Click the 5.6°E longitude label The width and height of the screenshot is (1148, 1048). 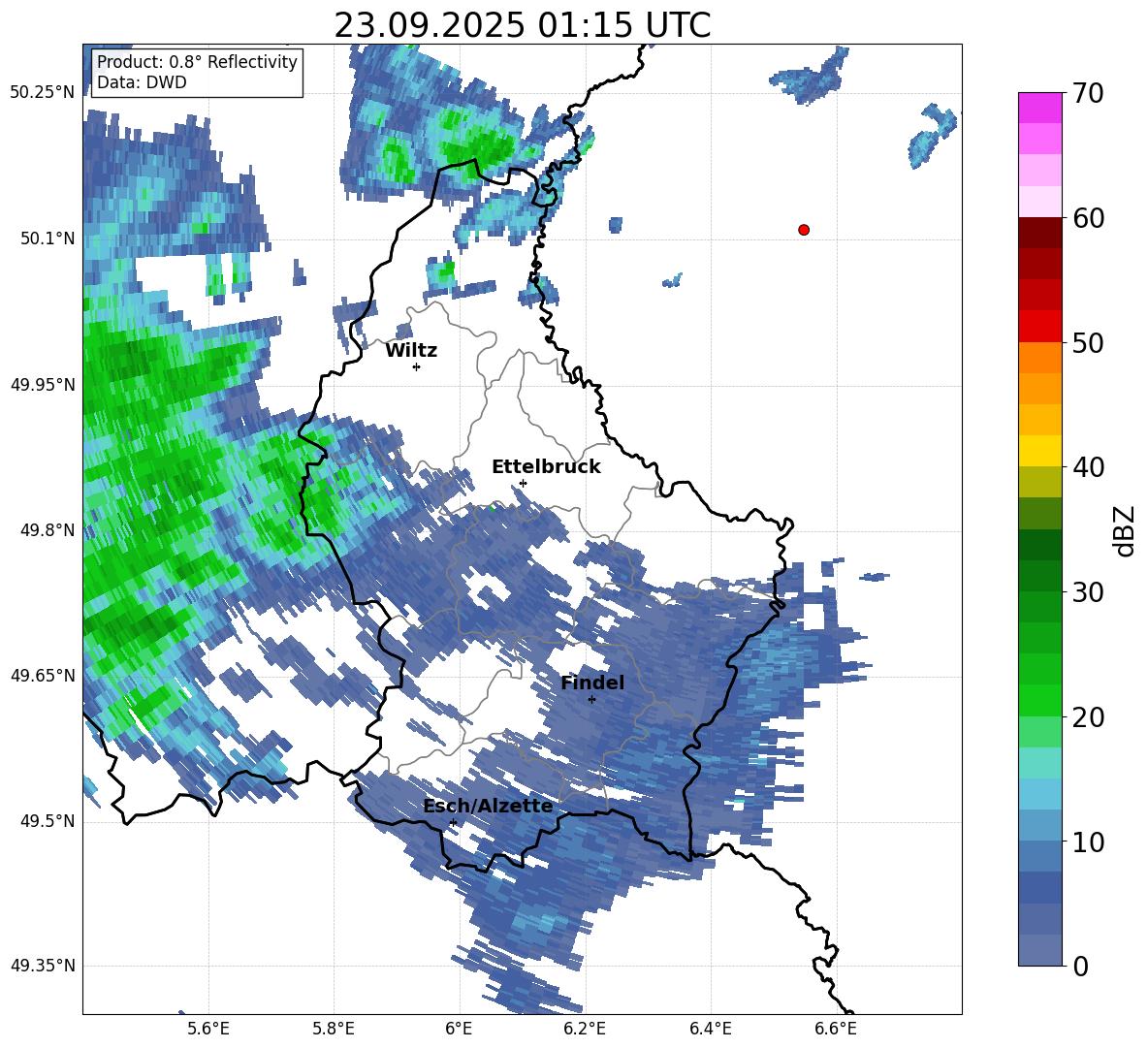pyautogui.click(x=208, y=1029)
